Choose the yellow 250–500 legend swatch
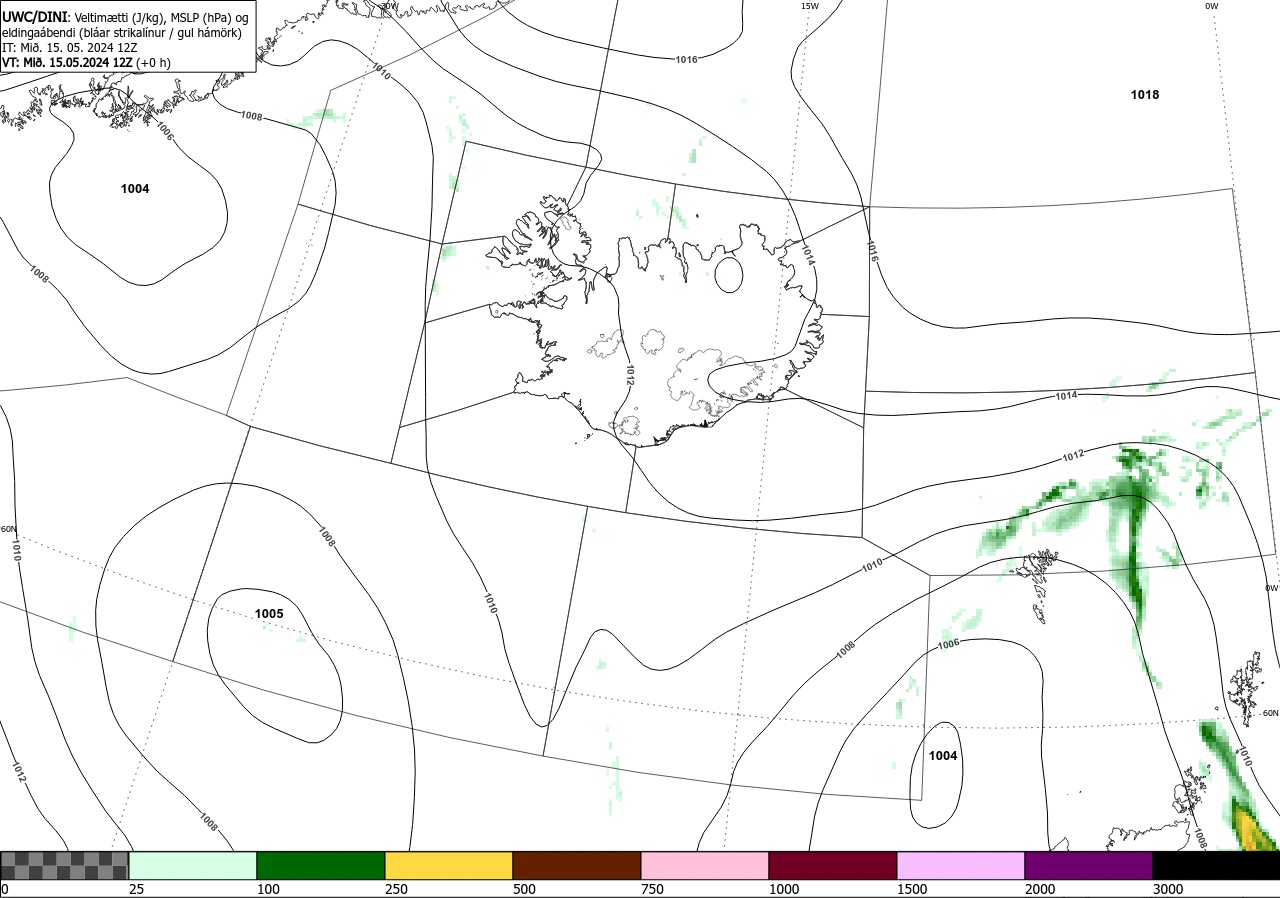This screenshot has width=1280, height=898. pos(449,865)
